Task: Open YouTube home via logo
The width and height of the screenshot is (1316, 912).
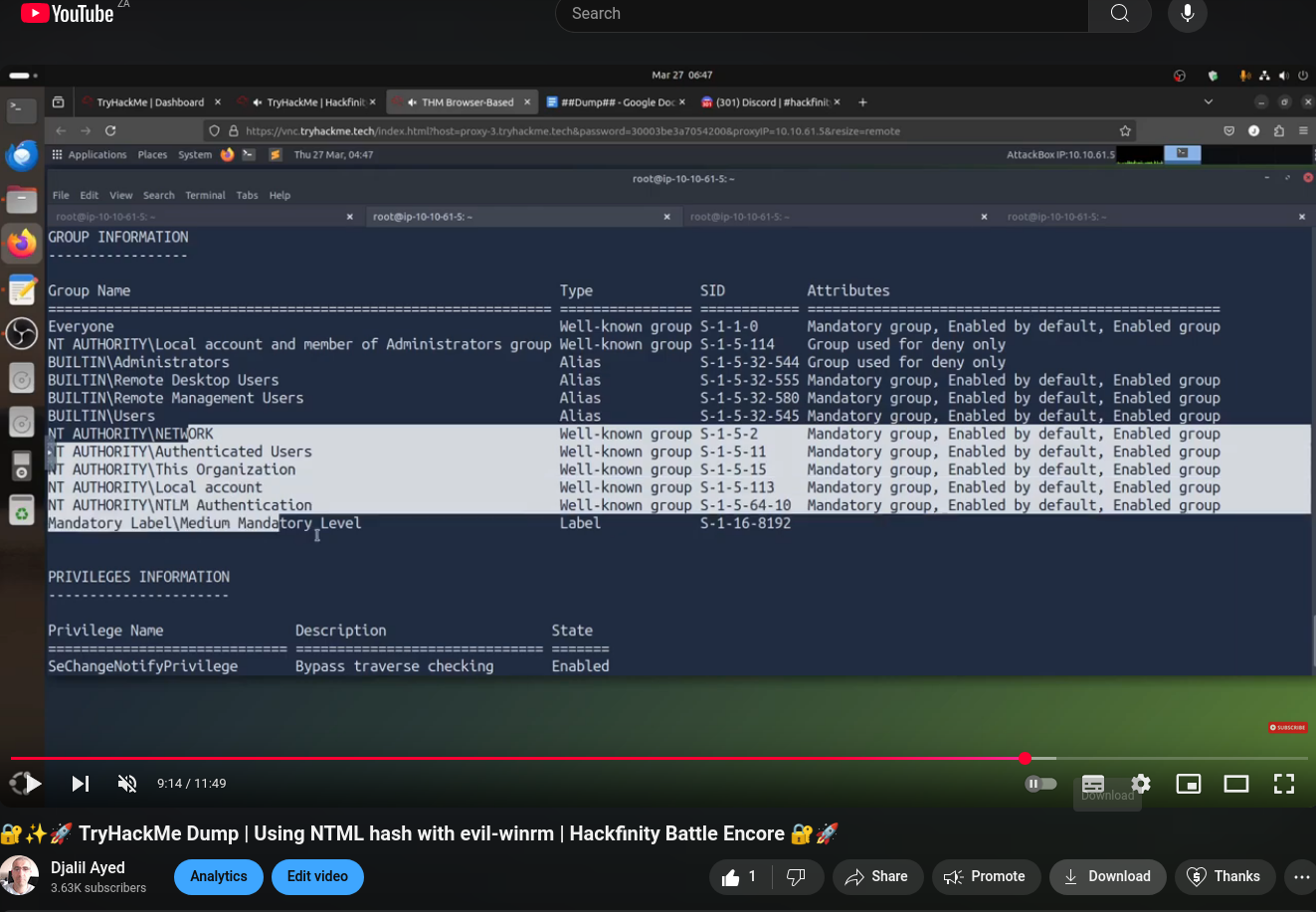Action: tap(68, 14)
